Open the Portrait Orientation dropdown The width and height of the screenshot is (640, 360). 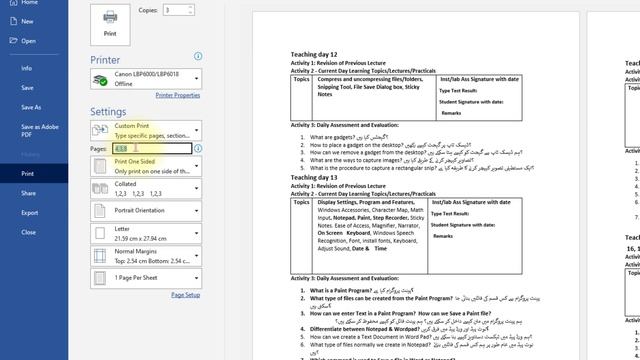pyautogui.click(x=146, y=211)
